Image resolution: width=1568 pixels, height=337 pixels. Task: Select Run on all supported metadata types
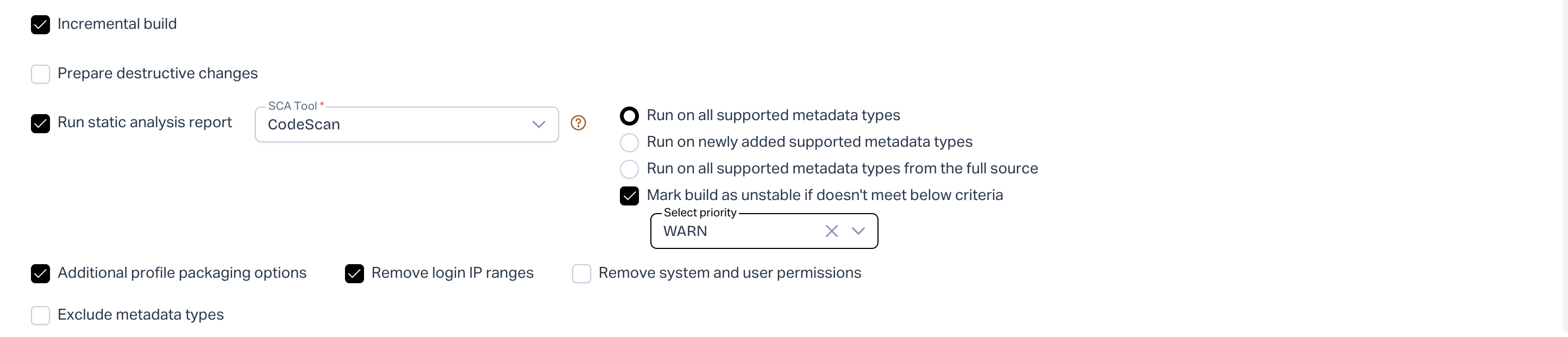pos(629,116)
